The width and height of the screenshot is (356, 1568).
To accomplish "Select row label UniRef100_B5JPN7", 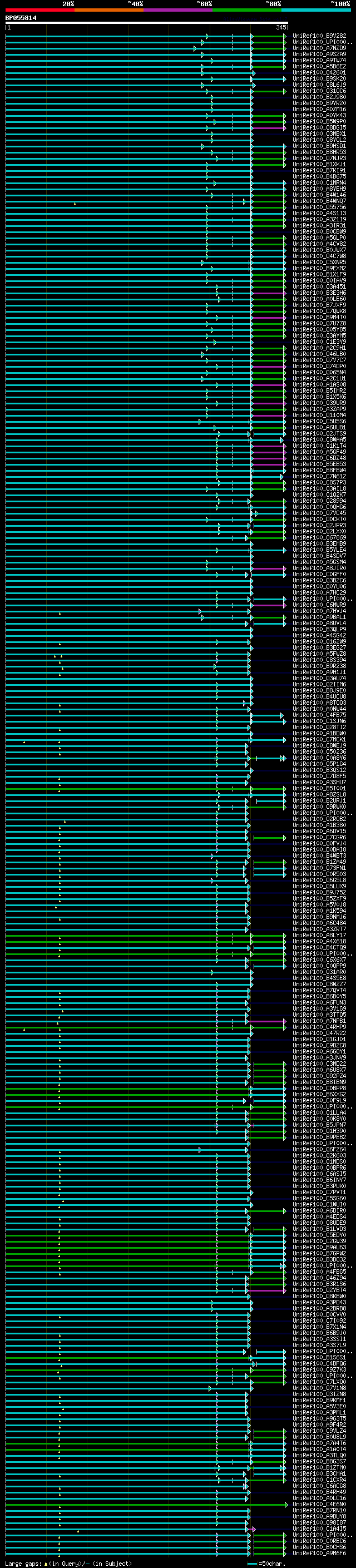I will pyautogui.click(x=319, y=1125).
